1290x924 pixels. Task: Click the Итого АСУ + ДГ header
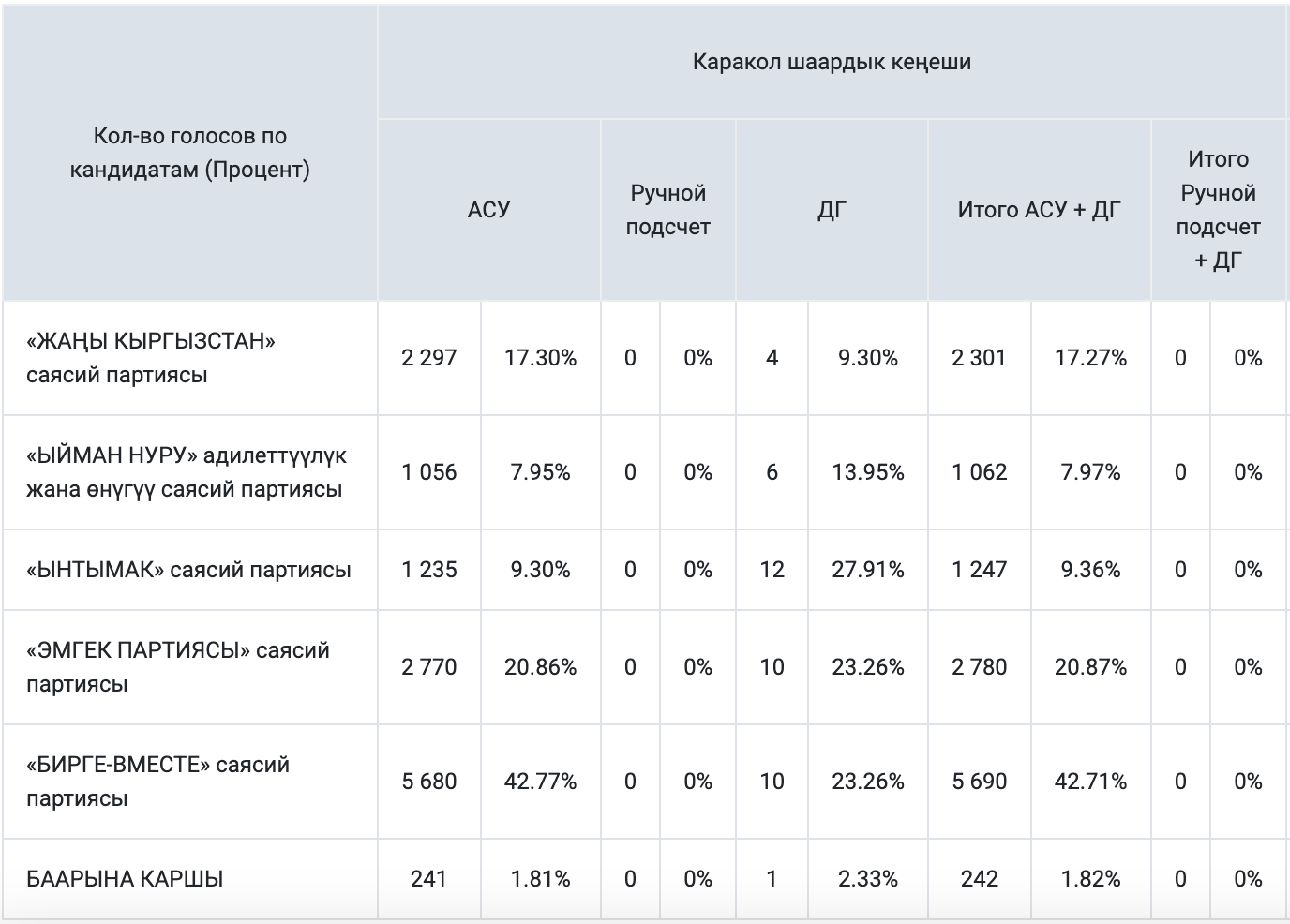click(x=1039, y=210)
